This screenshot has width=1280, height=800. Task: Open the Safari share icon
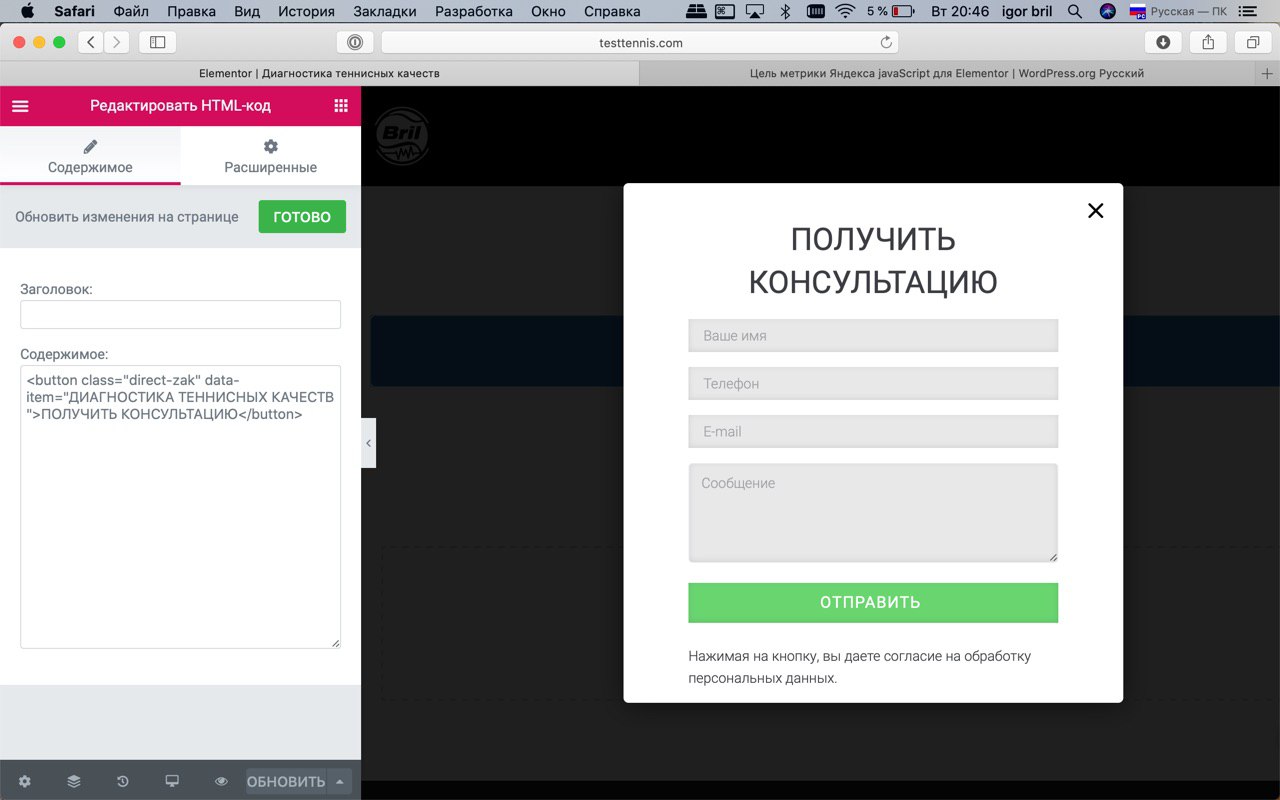[x=1208, y=42]
